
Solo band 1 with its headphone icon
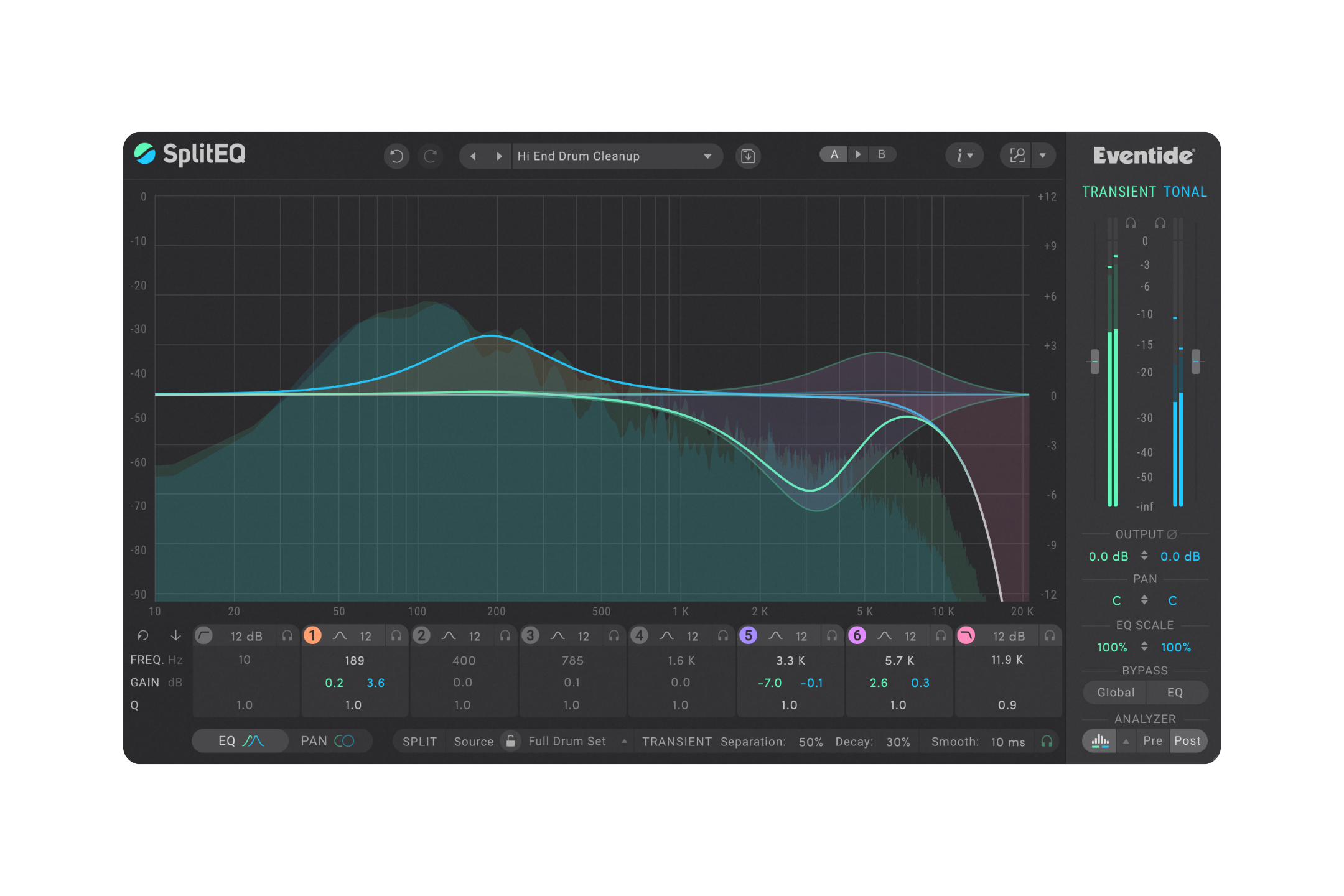pos(396,636)
